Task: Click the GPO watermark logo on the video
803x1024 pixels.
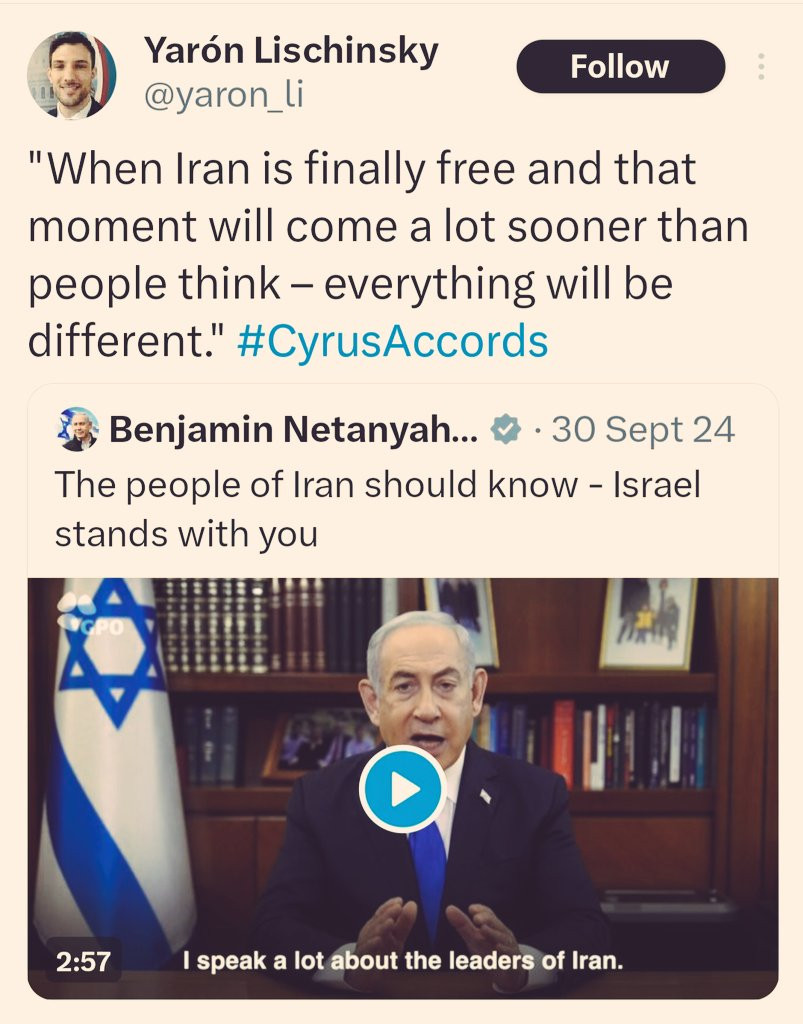Action: point(89,614)
